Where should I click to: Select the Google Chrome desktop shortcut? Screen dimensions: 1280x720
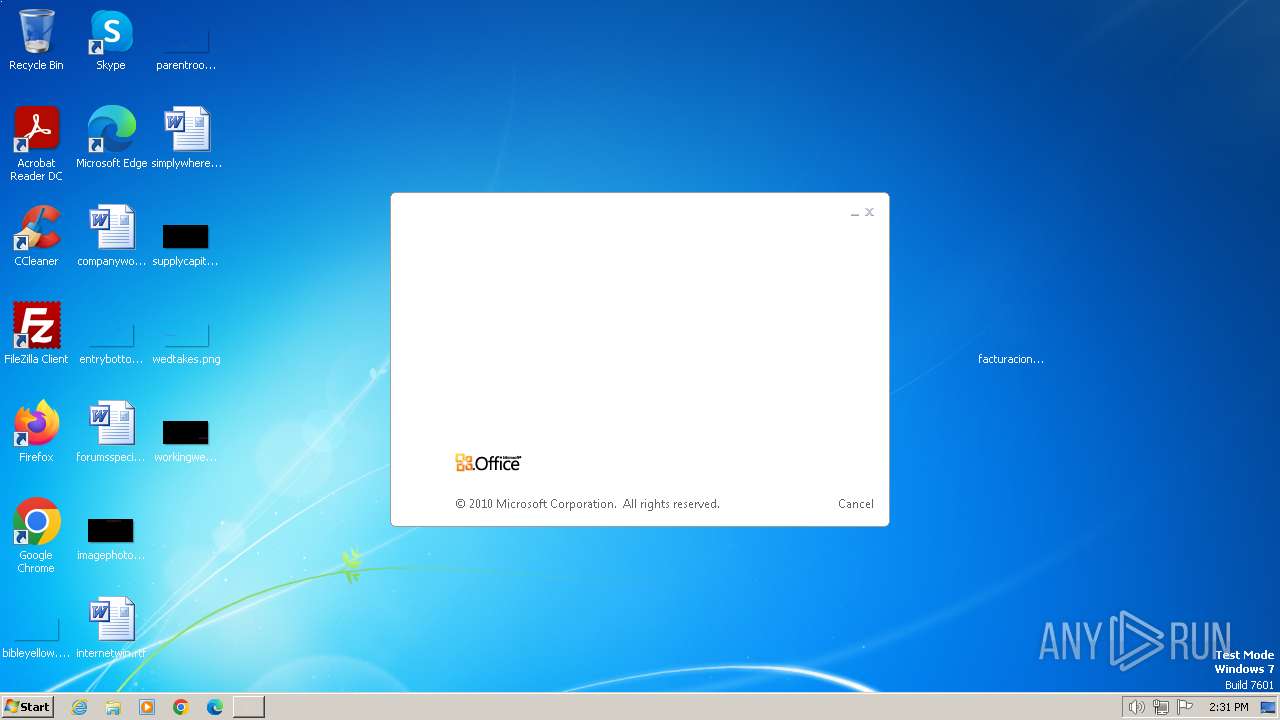click(36, 536)
